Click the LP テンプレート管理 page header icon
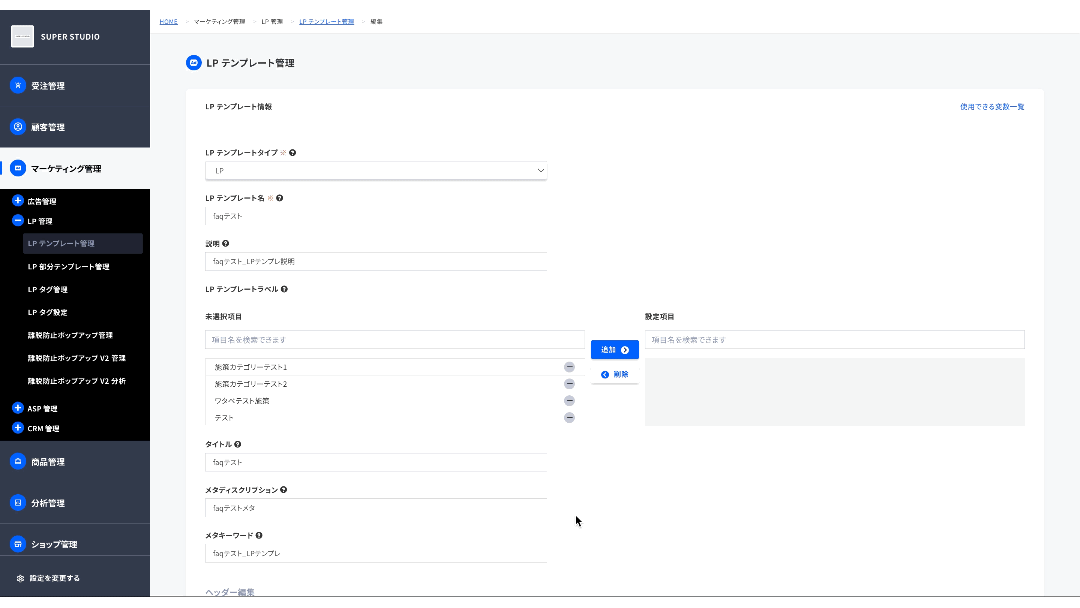The image size is (1080, 608). coord(193,62)
